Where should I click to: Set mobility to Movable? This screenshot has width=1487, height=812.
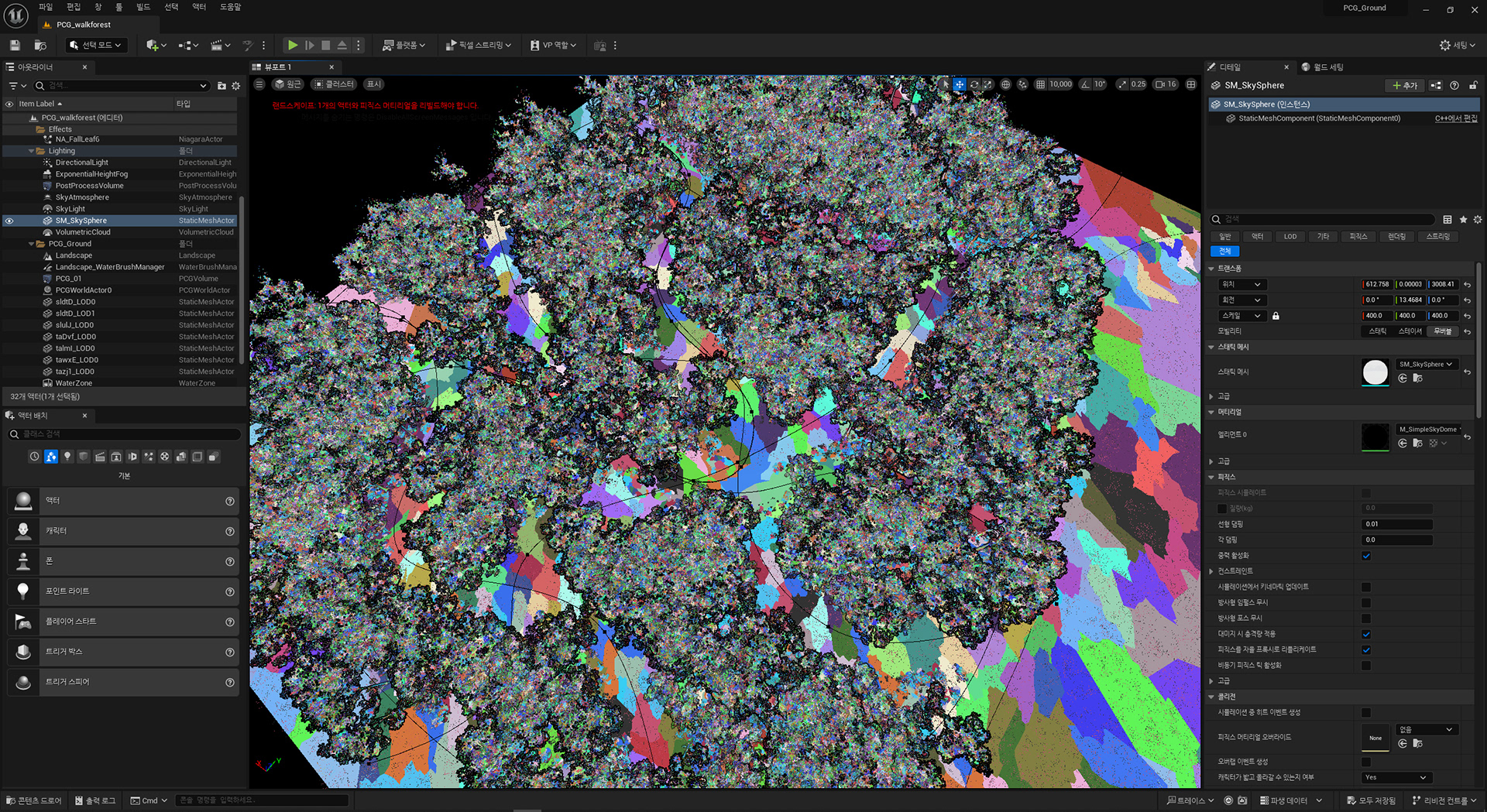[1442, 331]
